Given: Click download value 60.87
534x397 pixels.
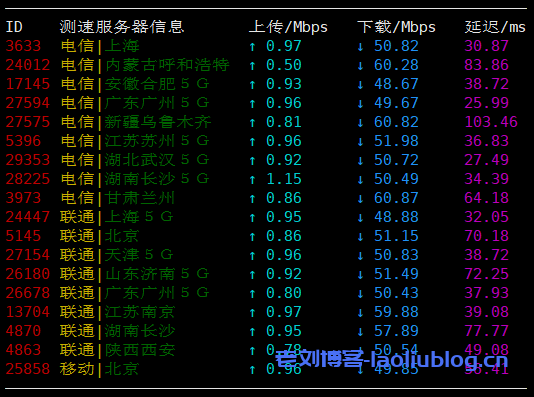Looking at the screenshot, I should (x=396, y=198).
